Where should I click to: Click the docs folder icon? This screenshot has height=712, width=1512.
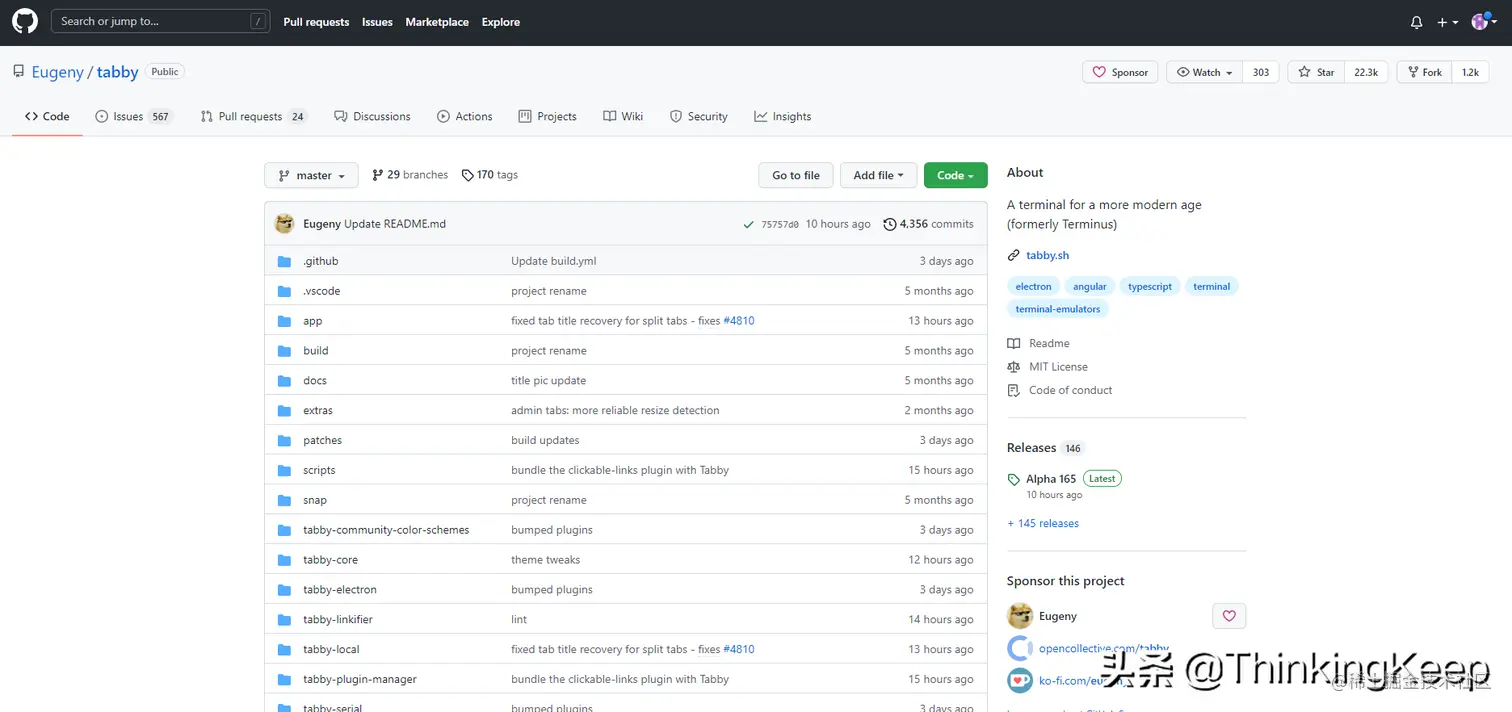(x=284, y=381)
